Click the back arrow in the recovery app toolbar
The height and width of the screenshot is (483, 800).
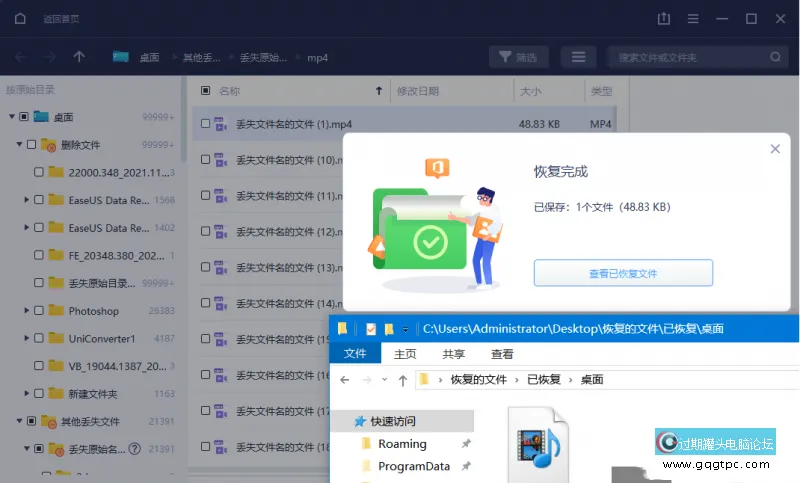(20, 57)
